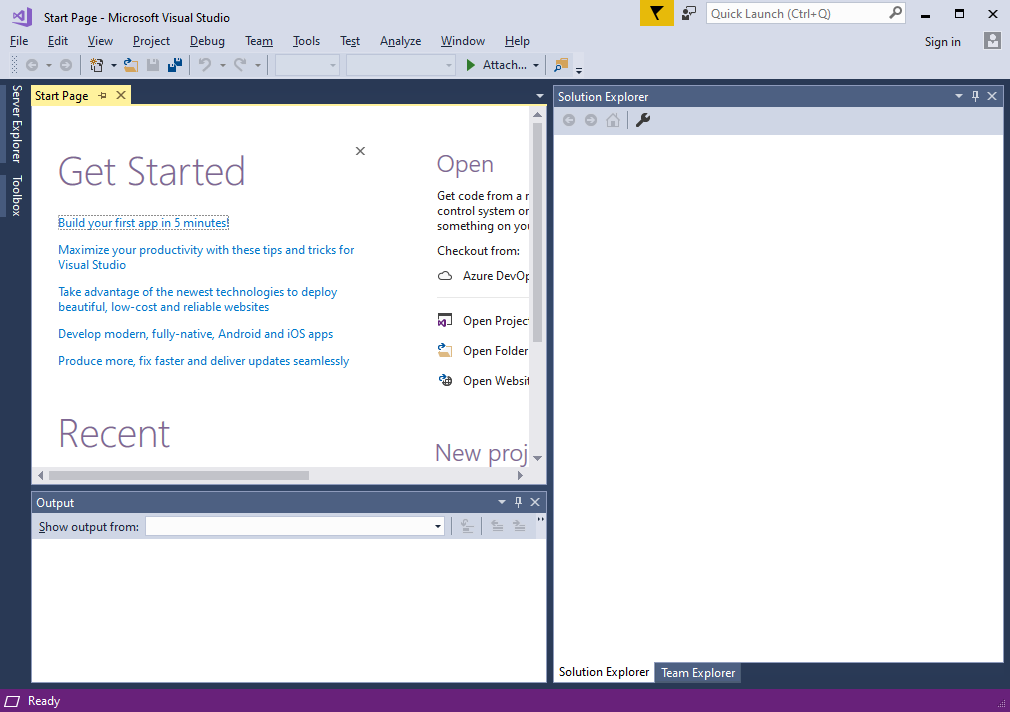Click Build your first app in 5 minutes
Image resolution: width=1010 pixels, height=712 pixels.
click(x=143, y=222)
